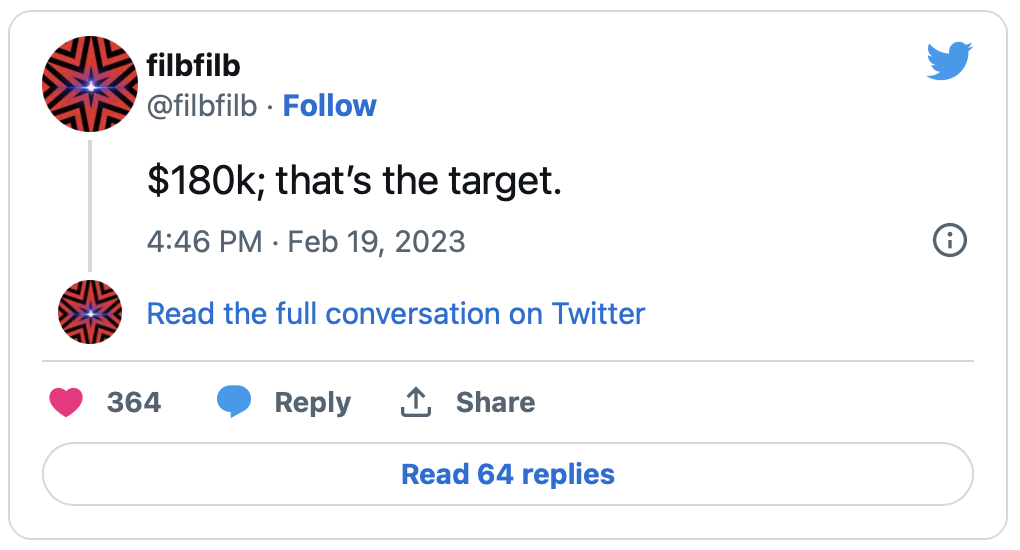Click the @filbfilb handle

[x=202, y=106]
